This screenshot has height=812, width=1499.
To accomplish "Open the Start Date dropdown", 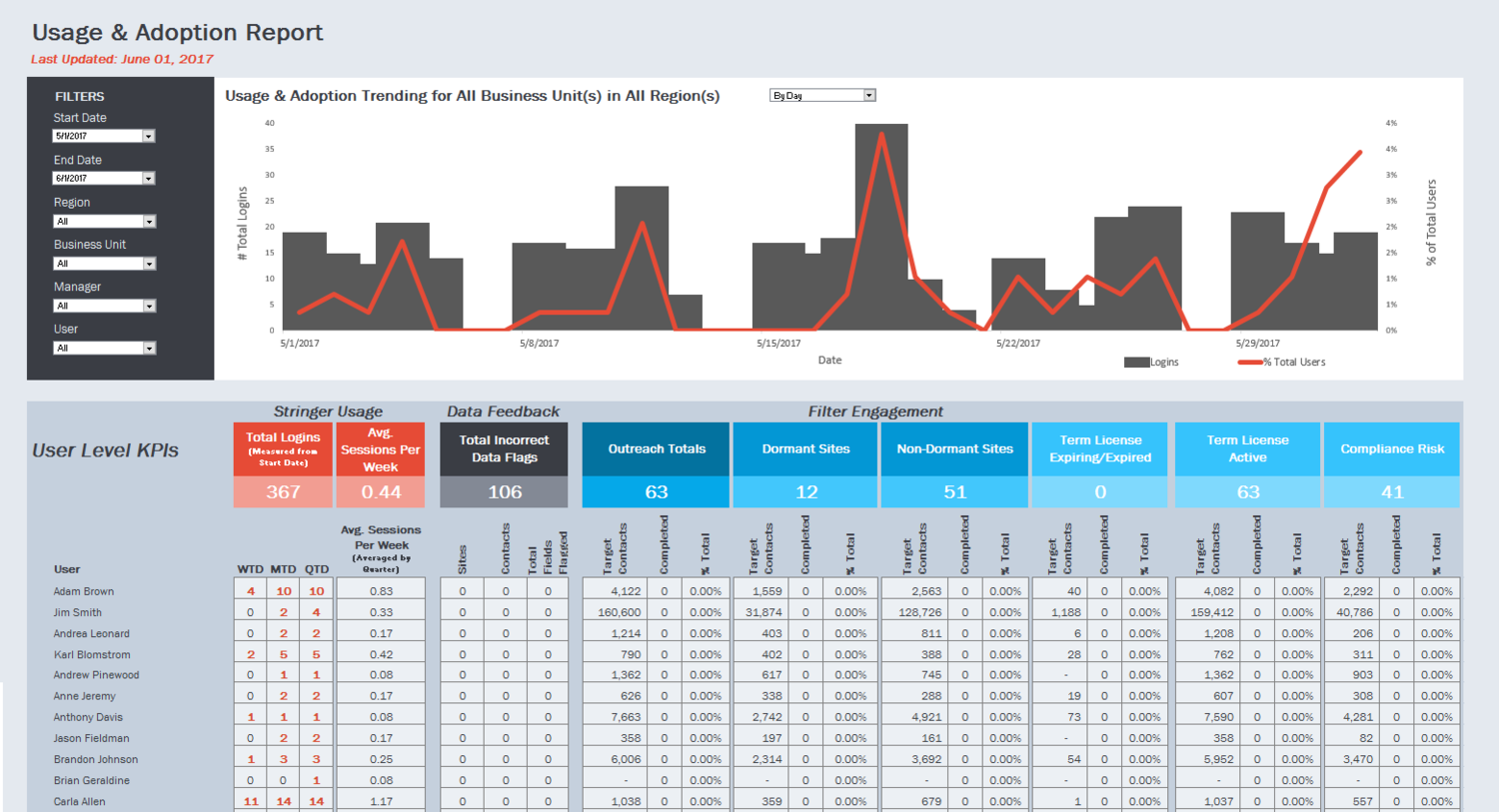I will [148, 136].
